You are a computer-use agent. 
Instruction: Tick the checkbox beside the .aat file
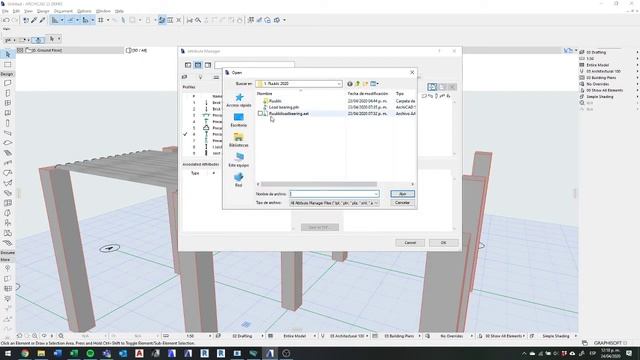260,113
